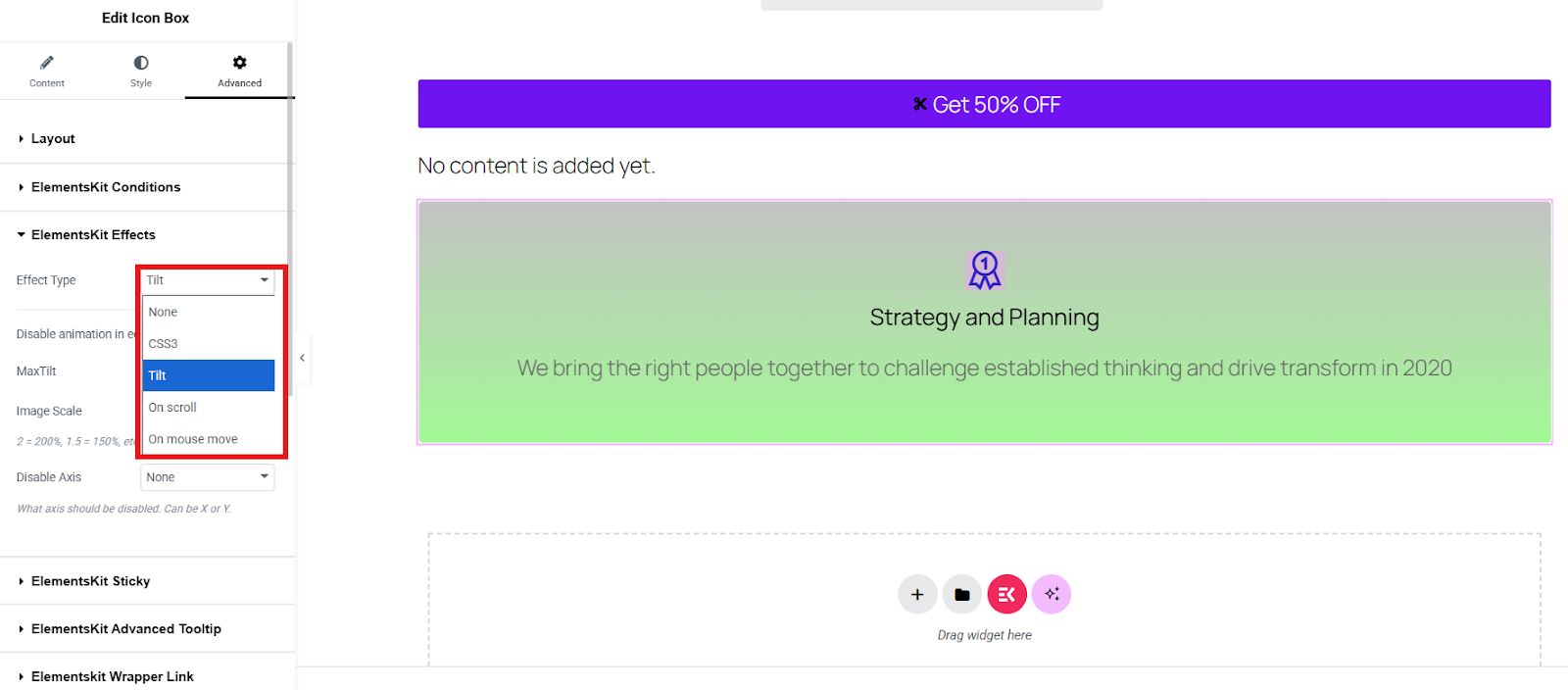The width and height of the screenshot is (1568, 690).
Task: Open the Effect Type dropdown
Action: tap(208, 280)
